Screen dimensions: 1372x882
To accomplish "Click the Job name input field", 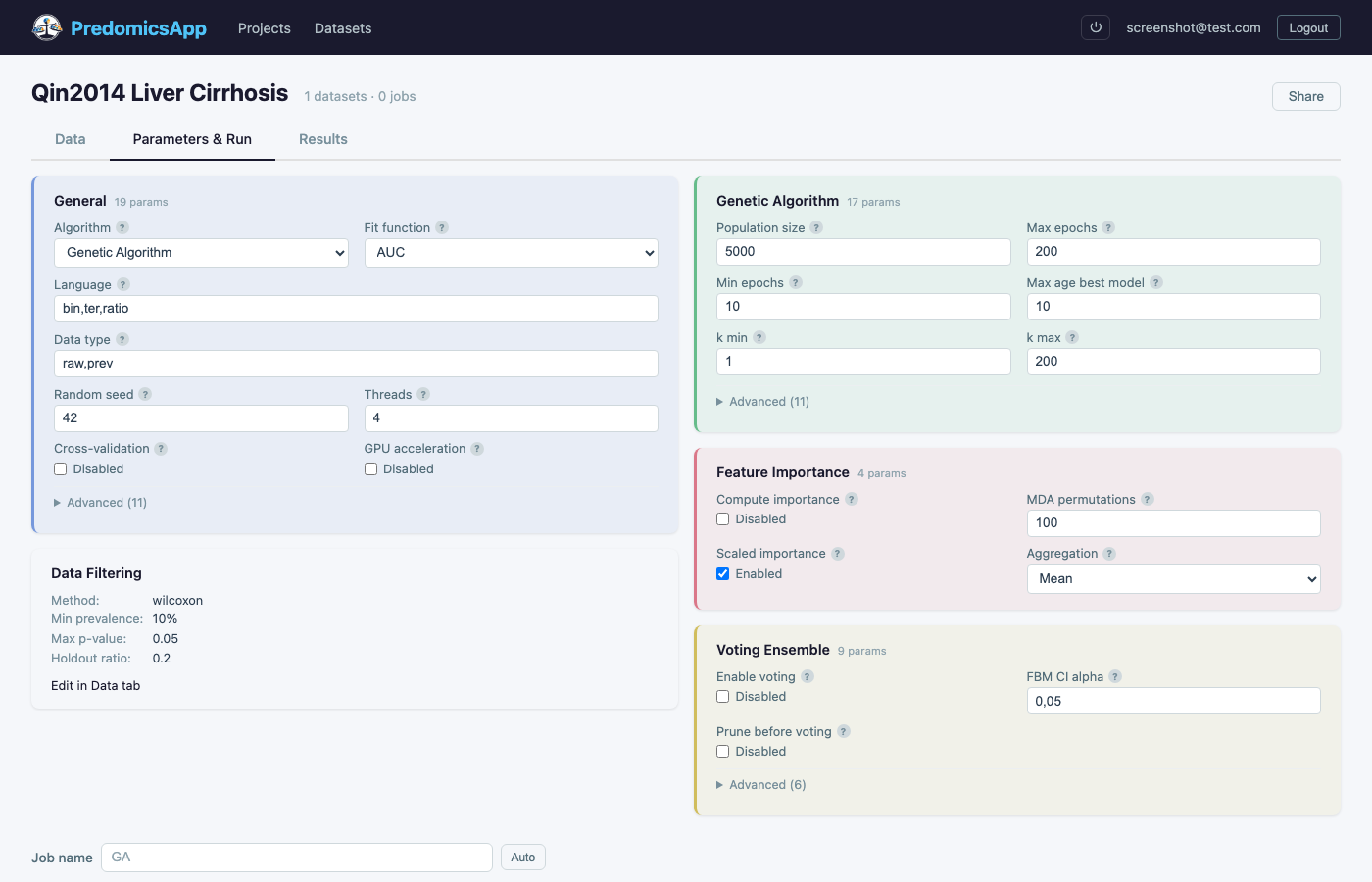I will click(297, 857).
